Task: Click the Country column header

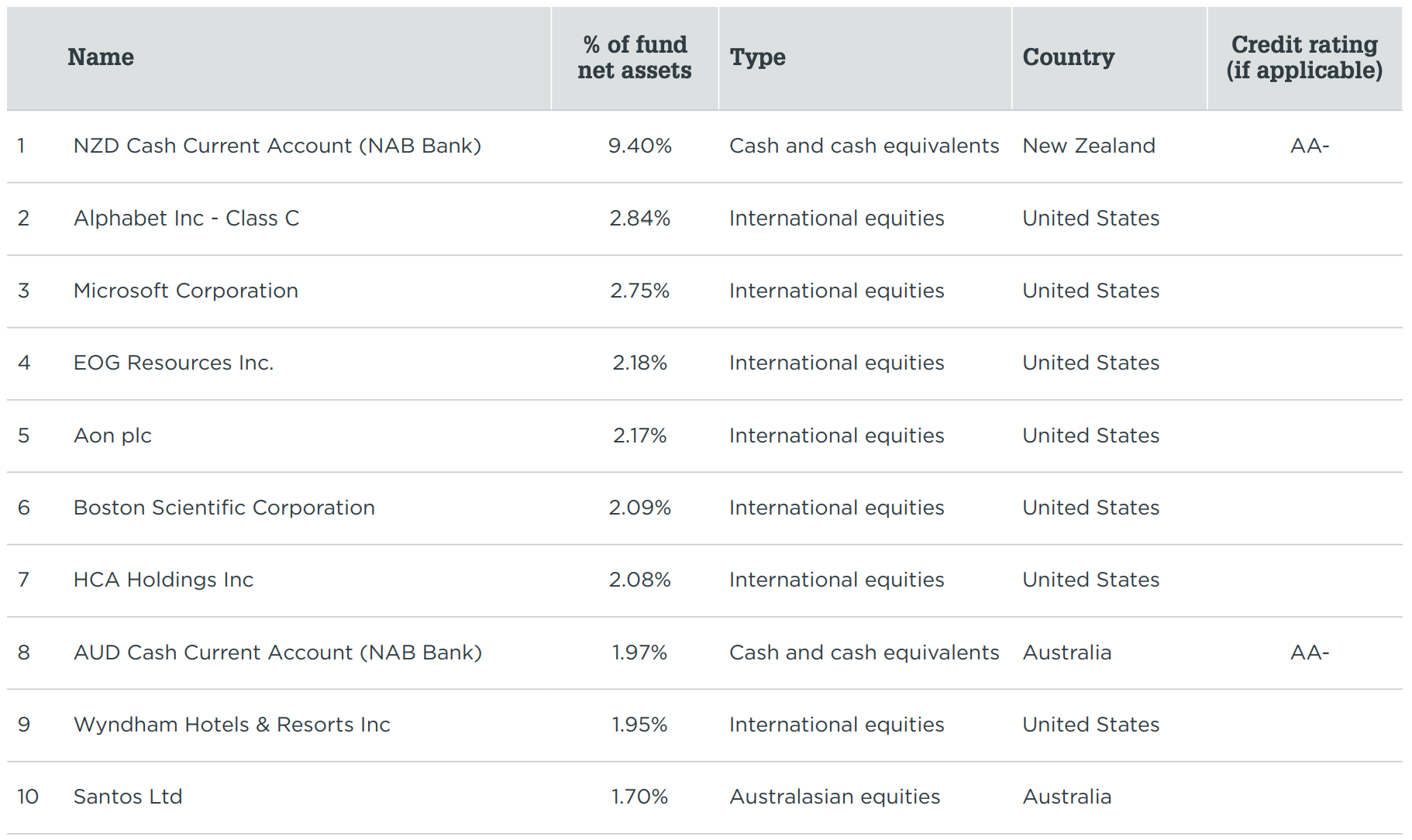Action: pos(1068,57)
